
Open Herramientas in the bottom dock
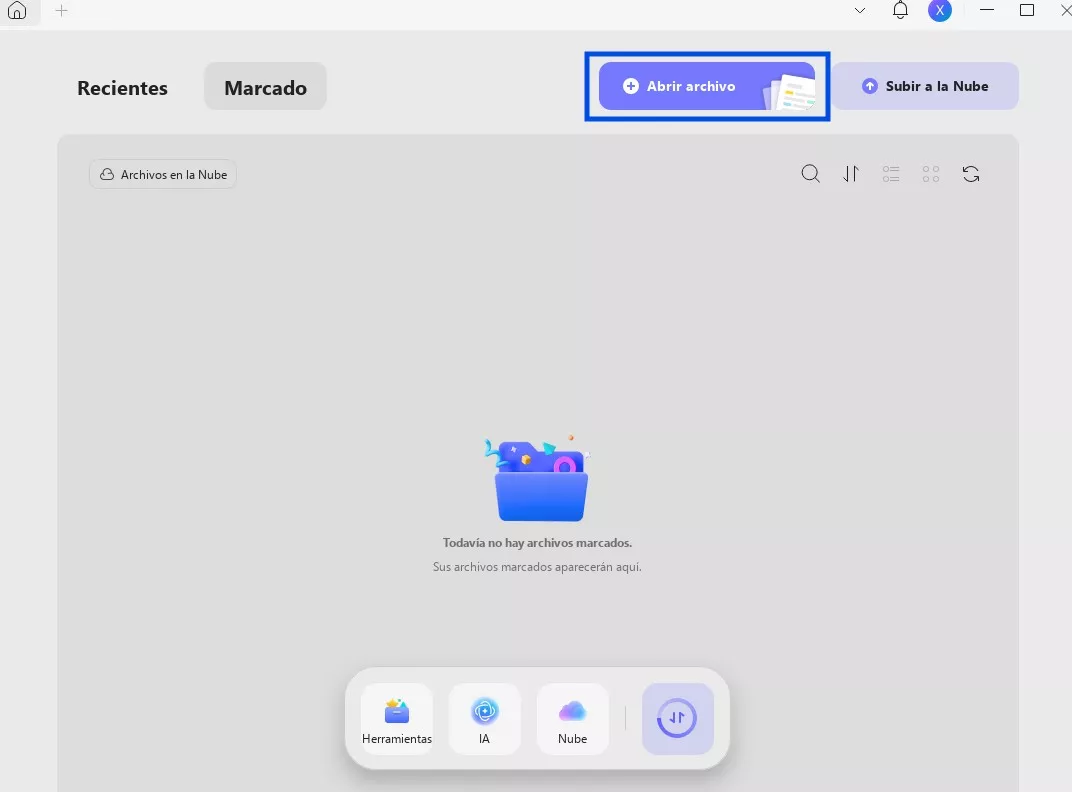click(x=397, y=719)
